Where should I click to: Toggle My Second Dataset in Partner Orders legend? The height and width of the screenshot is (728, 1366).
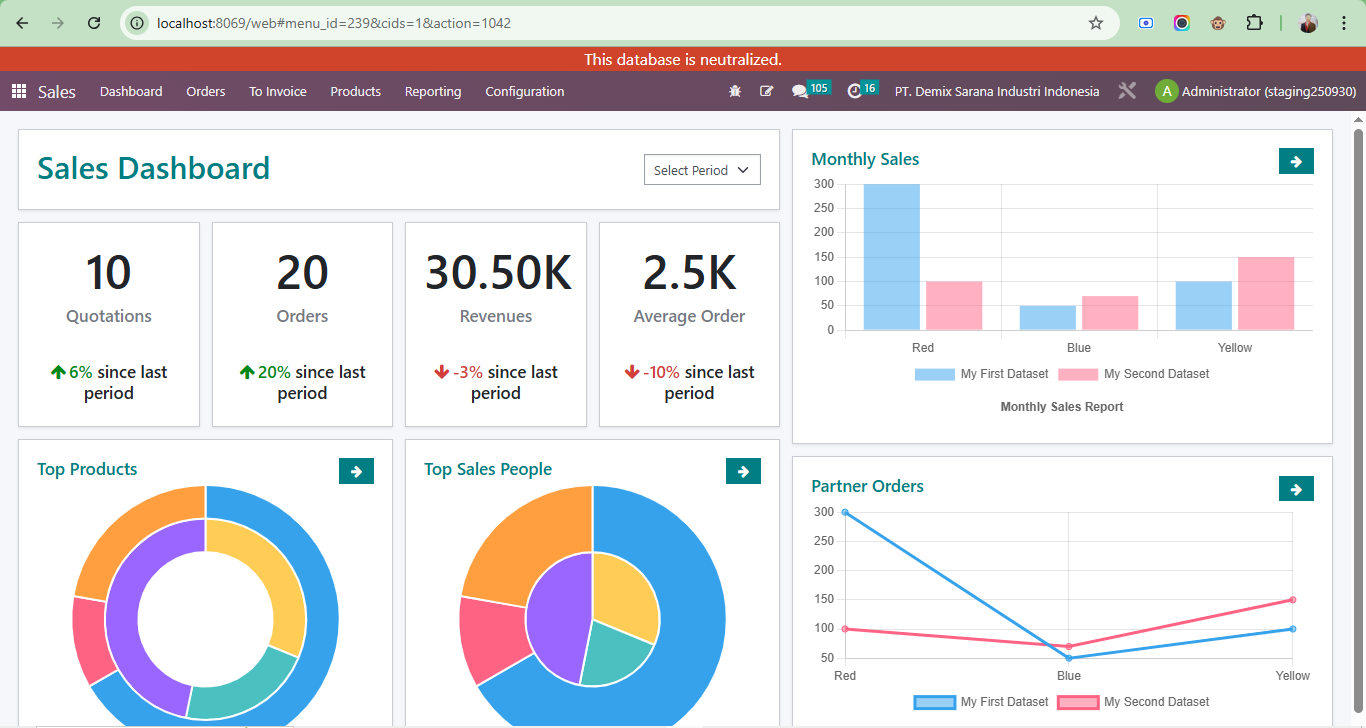tap(1134, 702)
